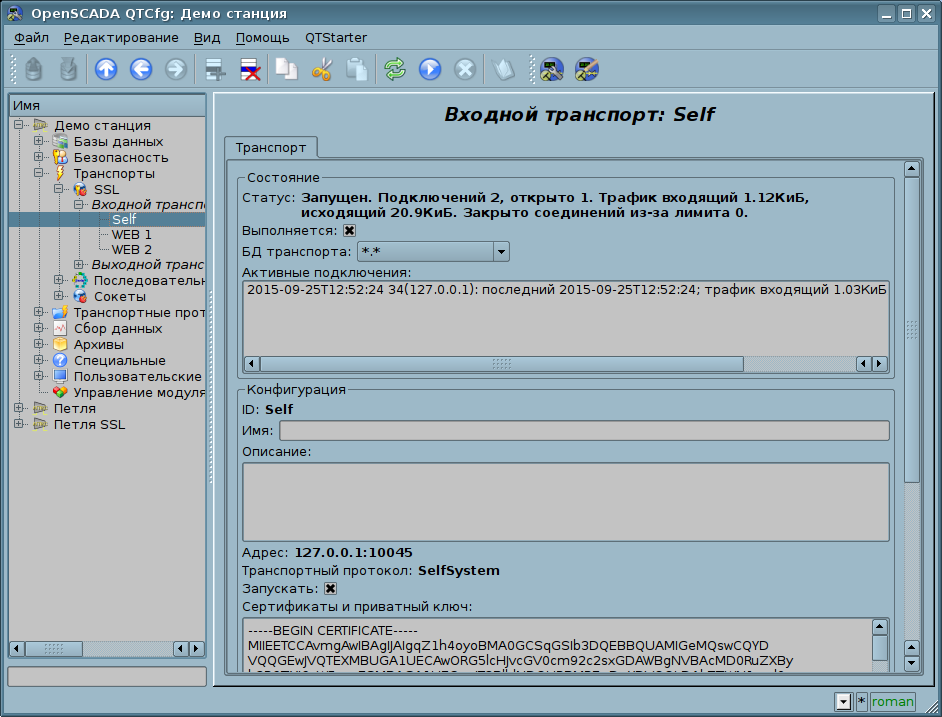Click the 'roman' user button in status bar

point(892,701)
